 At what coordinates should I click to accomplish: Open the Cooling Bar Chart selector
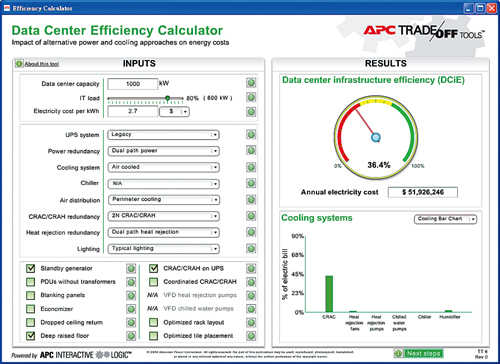coord(445,219)
